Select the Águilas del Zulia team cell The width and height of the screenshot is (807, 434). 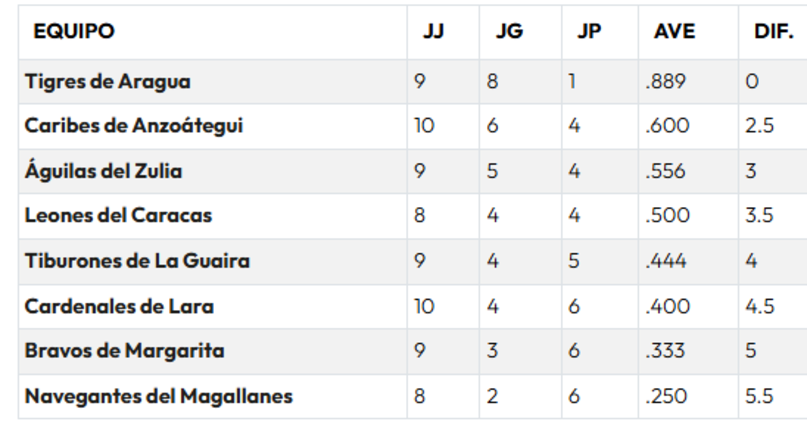104,171
